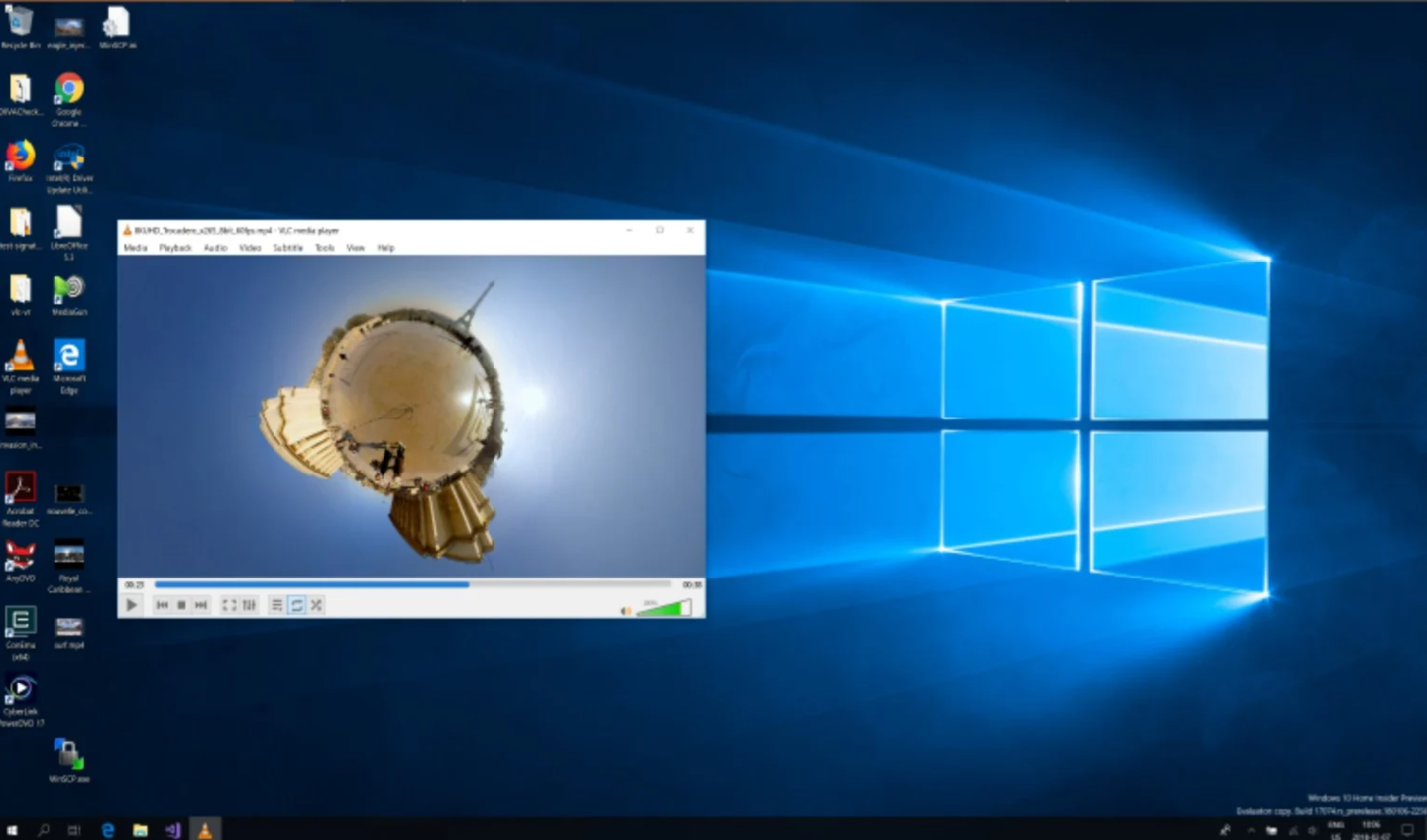
Task: Adjust the green VLC volume slider
Action: (664, 608)
